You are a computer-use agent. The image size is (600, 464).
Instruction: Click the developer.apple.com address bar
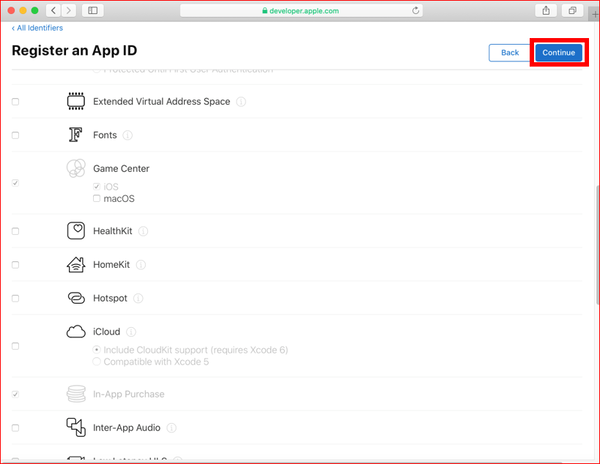[301, 11]
